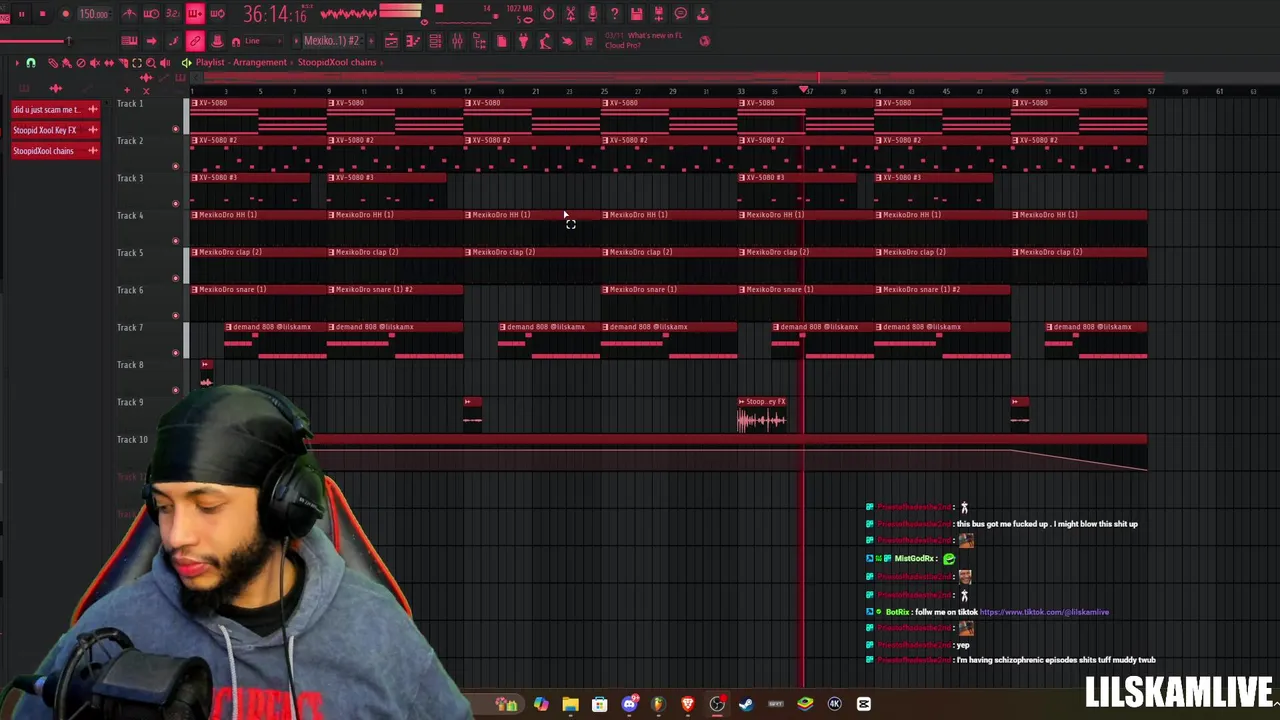Toggle the highlighted overdub recording button

click(195, 14)
